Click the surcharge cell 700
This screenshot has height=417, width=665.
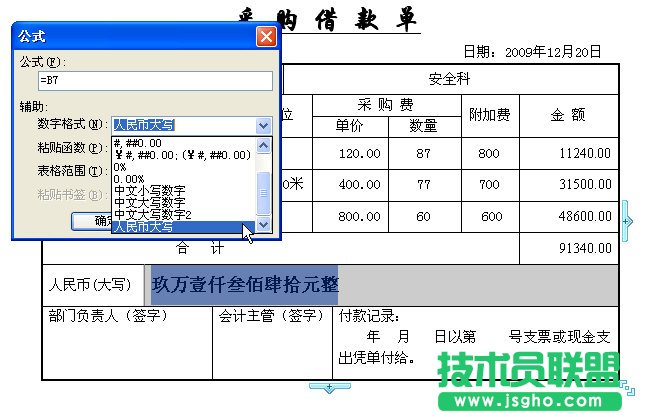489,185
